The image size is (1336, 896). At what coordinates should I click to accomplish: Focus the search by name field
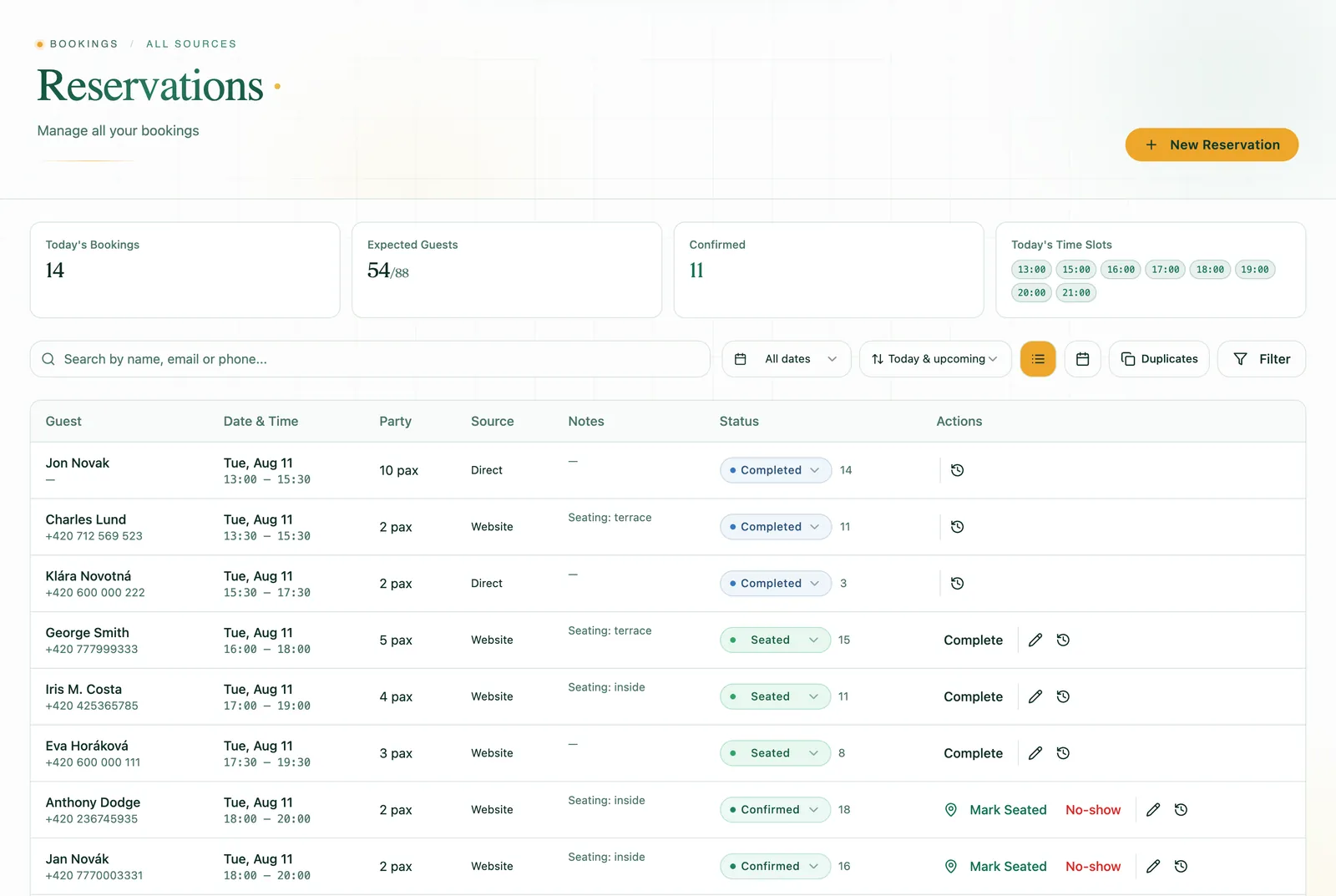tap(370, 359)
